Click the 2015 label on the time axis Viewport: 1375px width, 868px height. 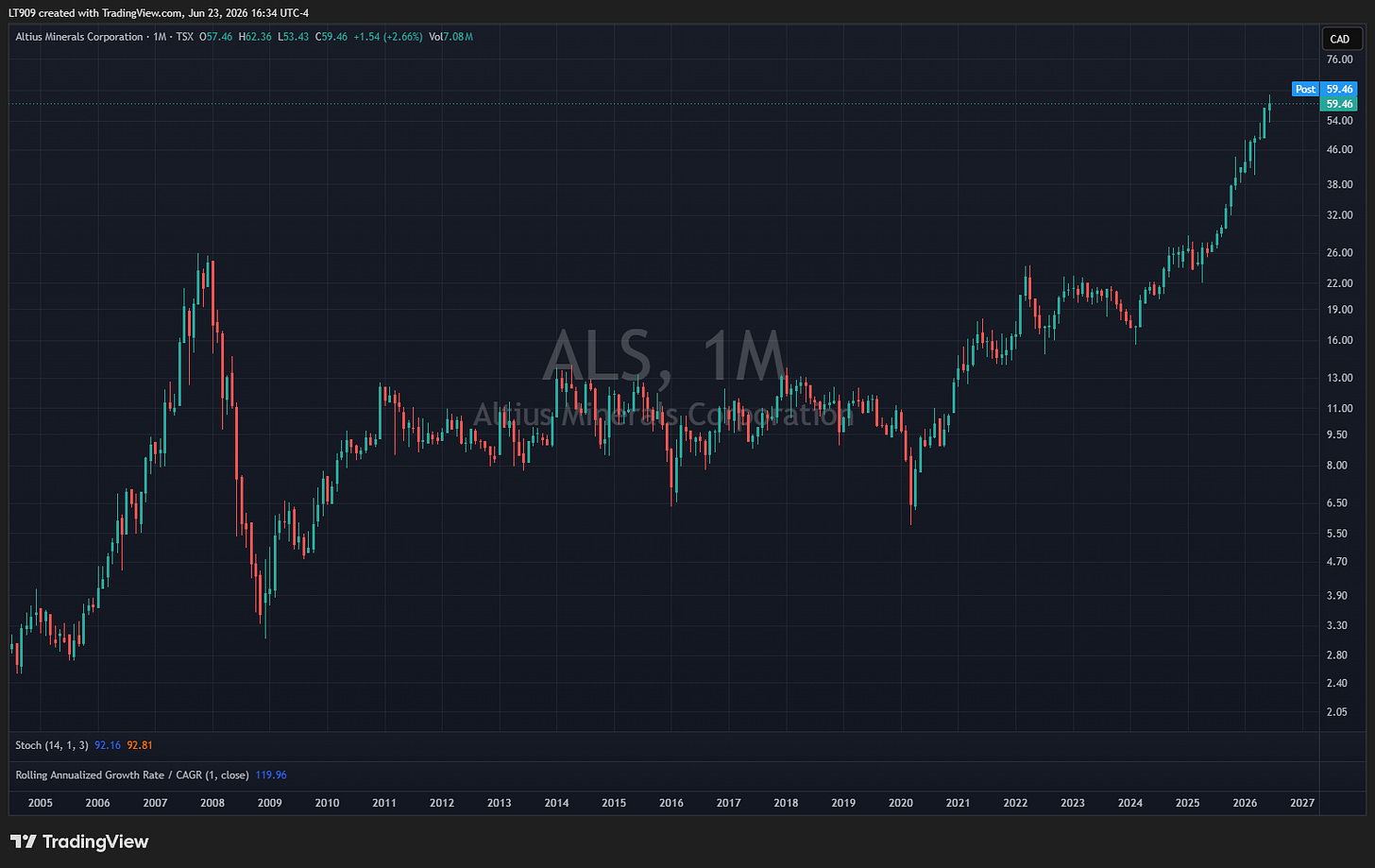[614, 803]
